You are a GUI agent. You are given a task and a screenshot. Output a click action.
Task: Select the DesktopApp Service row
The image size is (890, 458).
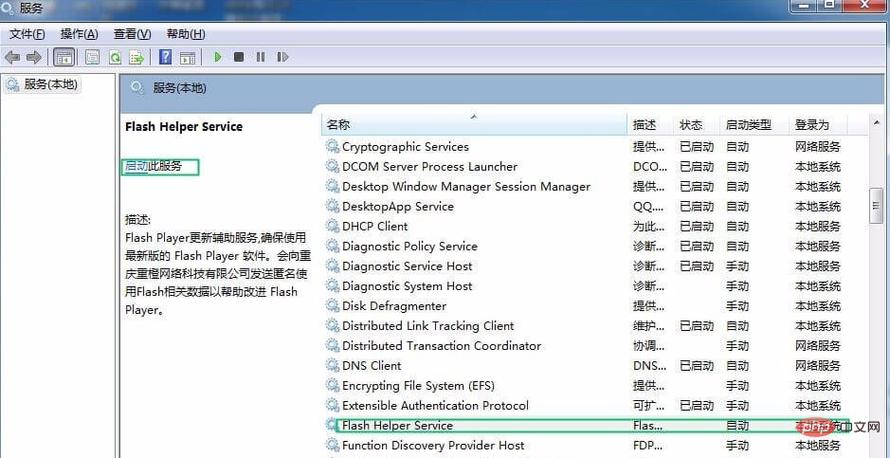click(585, 207)
